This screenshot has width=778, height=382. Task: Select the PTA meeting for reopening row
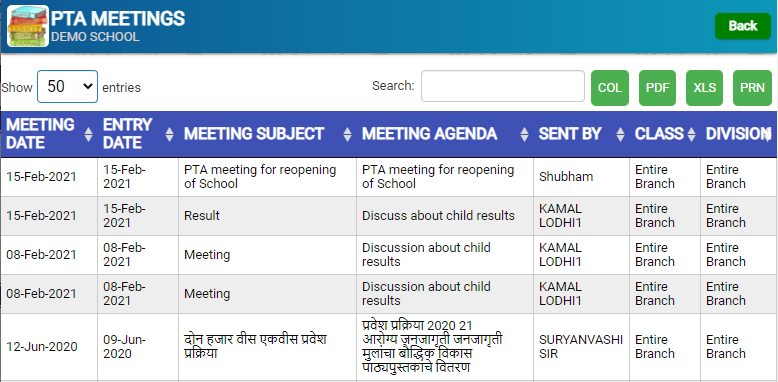coord(389,177)
